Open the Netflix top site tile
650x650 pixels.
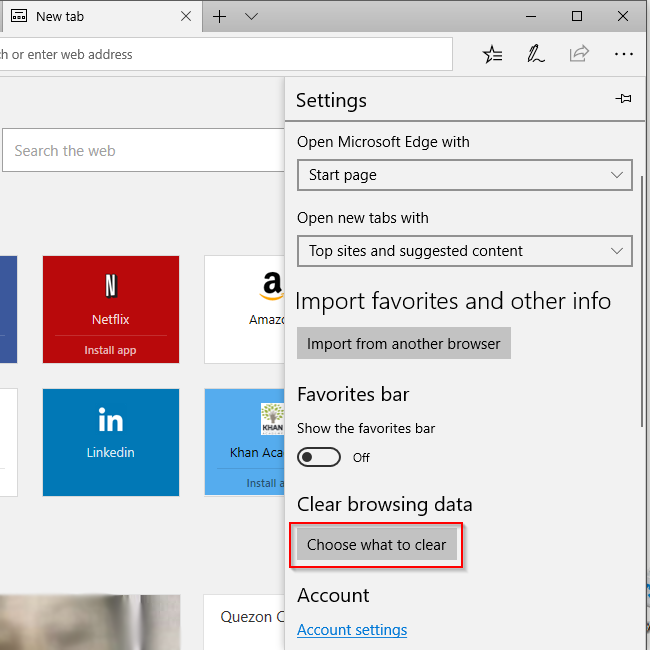point(111,309)
